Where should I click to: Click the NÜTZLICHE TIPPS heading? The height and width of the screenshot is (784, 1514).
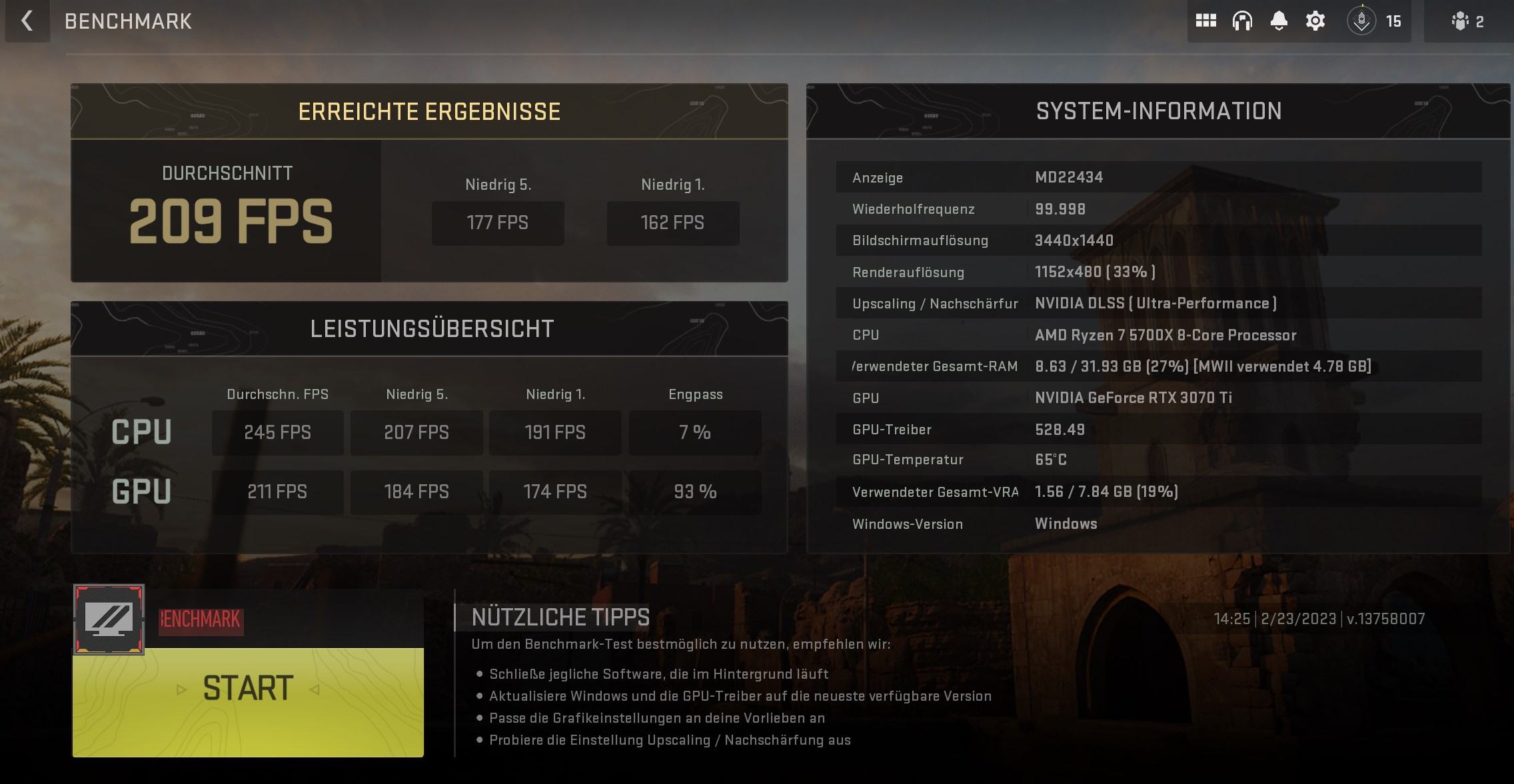coord(560,617)
